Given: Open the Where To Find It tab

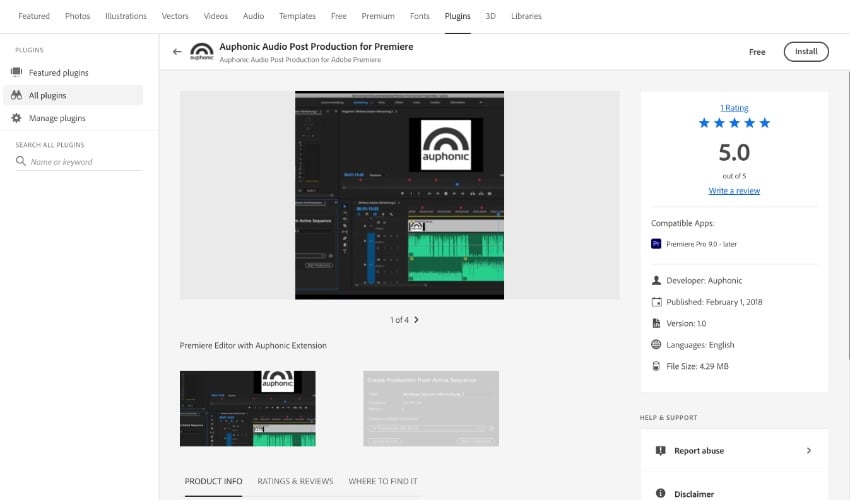Looking at the screenshot, I should [383, 481].
